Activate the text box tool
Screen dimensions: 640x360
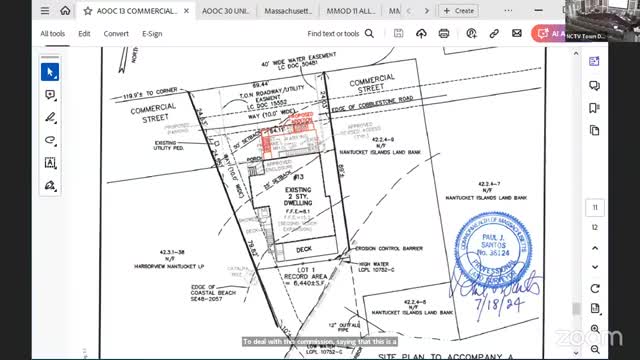click(x=50, y=163)
